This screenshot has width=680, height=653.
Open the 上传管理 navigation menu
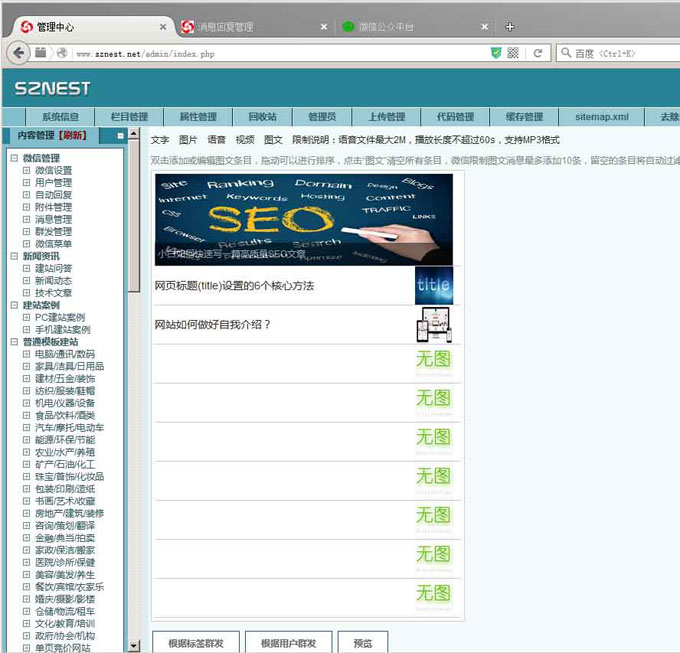tap(386, 117)
